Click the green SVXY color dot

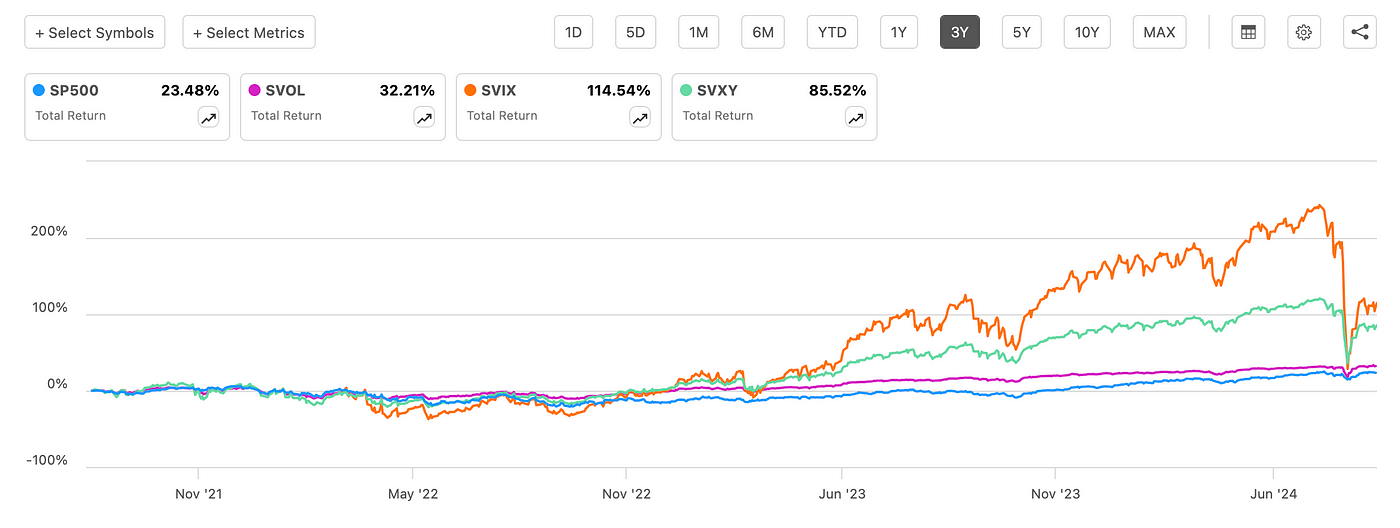coord(687,90)
